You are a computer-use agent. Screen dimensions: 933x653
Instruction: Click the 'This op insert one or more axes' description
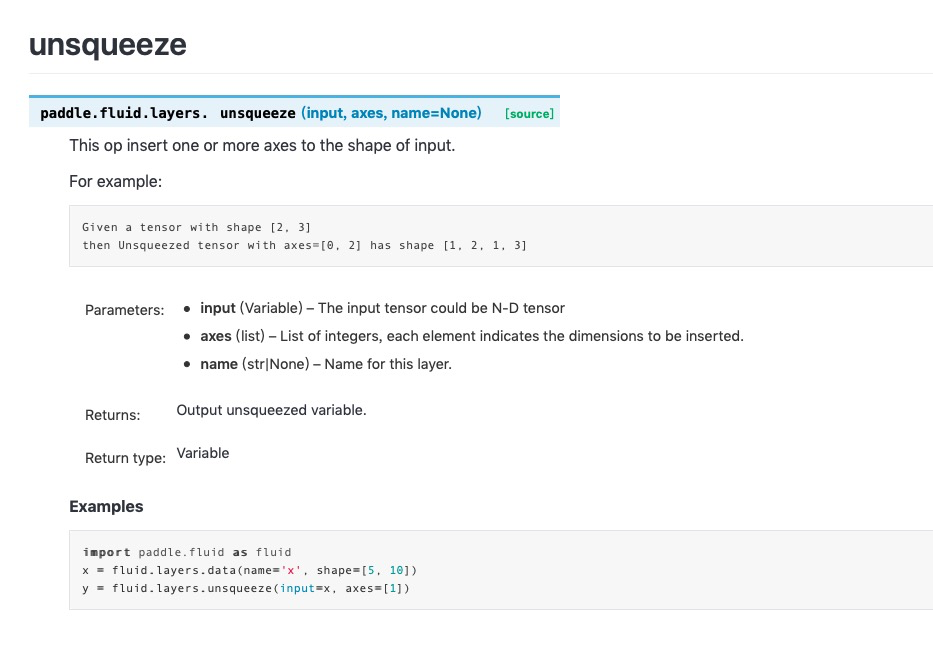coord(262,145)
